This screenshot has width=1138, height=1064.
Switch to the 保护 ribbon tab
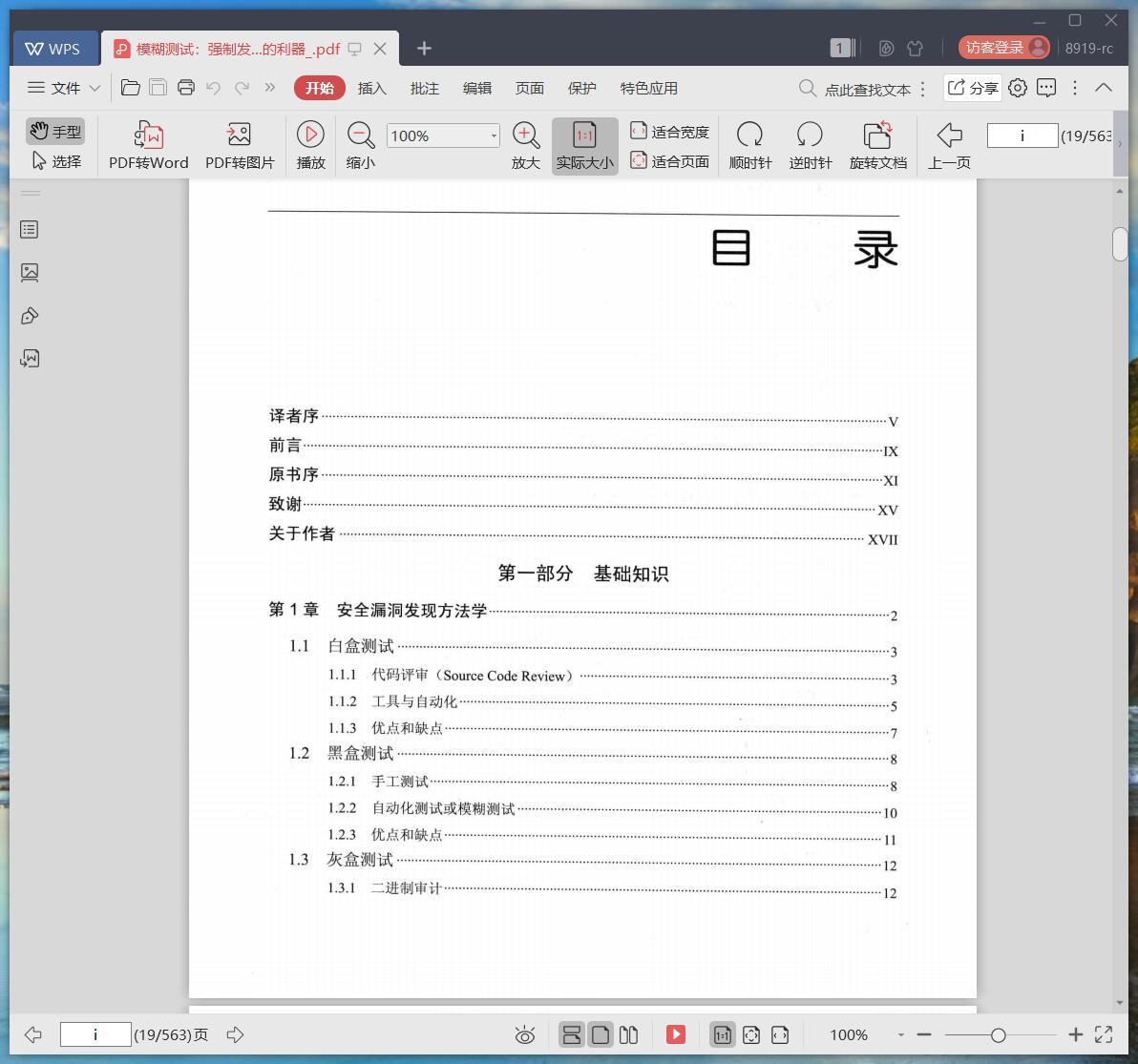[x=582, y=88]
